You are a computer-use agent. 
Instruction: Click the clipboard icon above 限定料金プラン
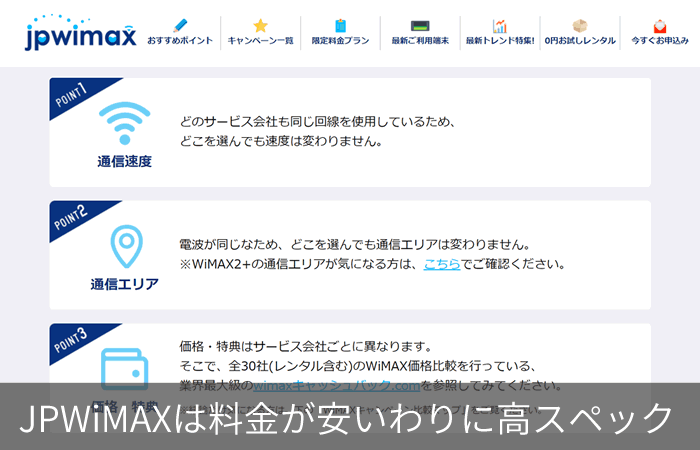pyautogui.click(x=340, y=25)
